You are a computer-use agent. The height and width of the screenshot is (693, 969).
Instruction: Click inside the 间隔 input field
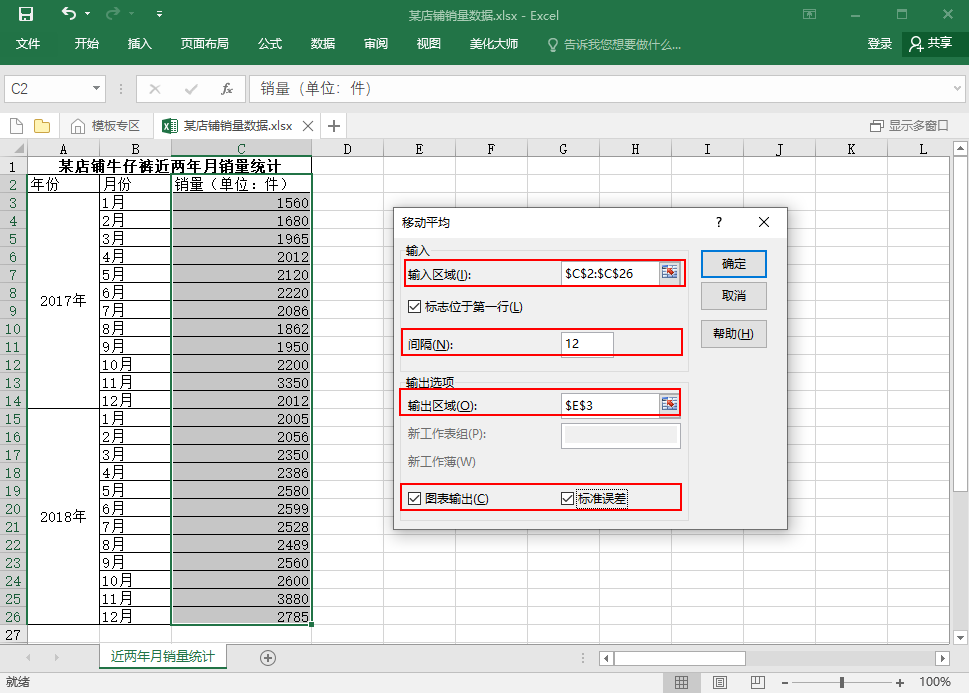(x=586, y=343)
